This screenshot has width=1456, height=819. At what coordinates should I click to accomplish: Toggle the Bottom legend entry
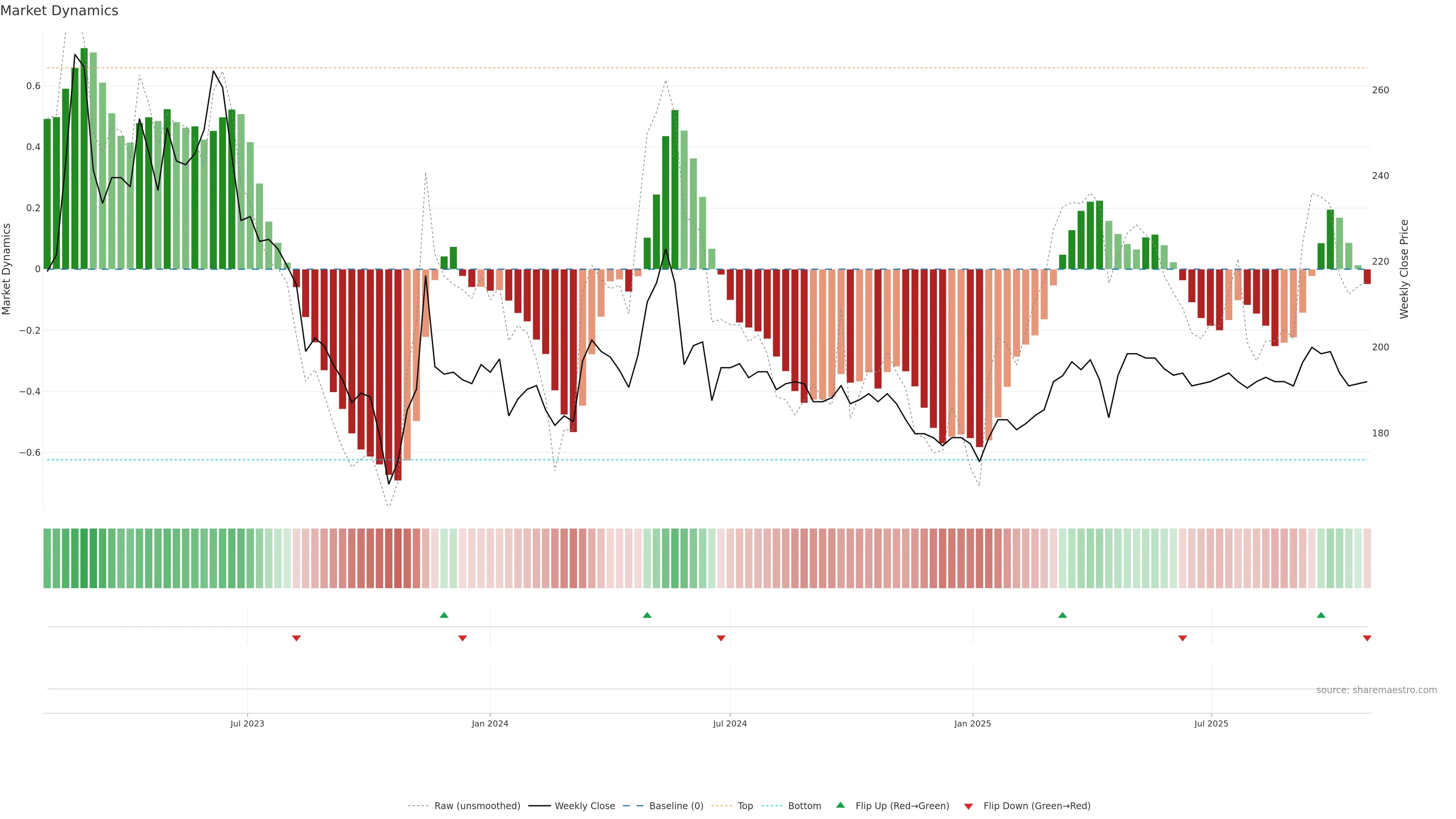pos(804,806)
